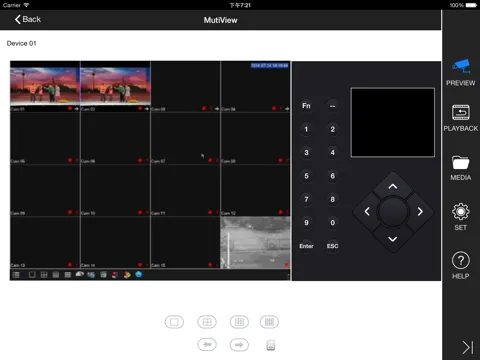Click the right arrow on the directional pad
The width and height of the screenshot is (480, 360).
coord(420,211)
